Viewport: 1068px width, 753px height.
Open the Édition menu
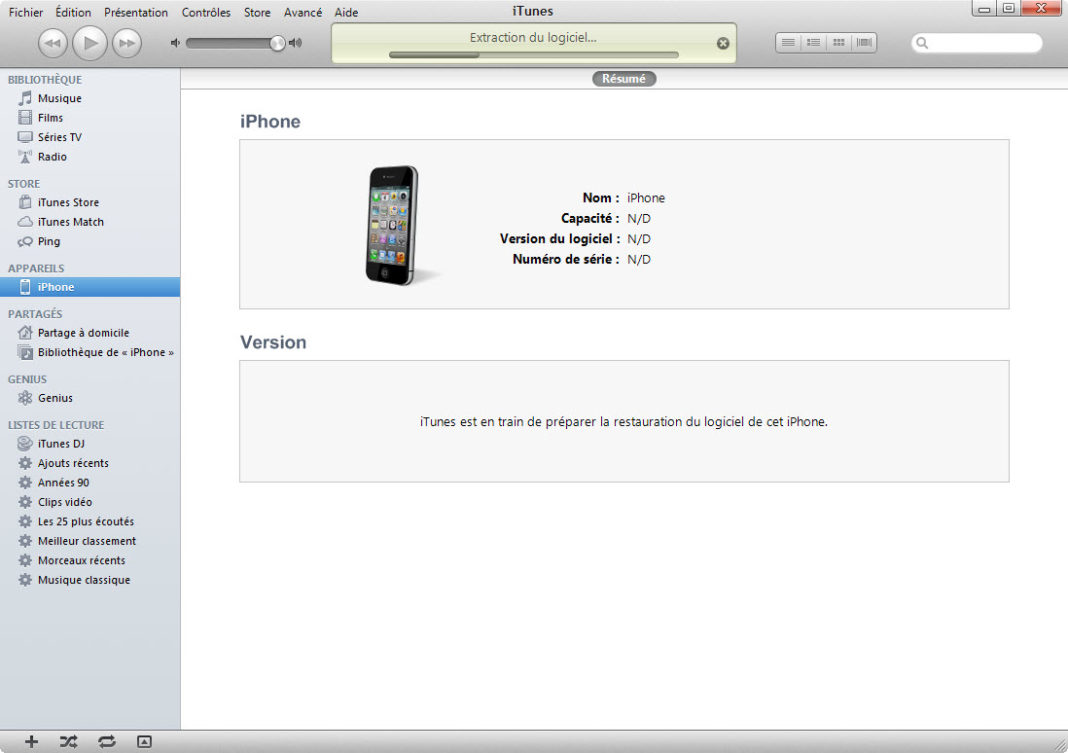point(73,12)
